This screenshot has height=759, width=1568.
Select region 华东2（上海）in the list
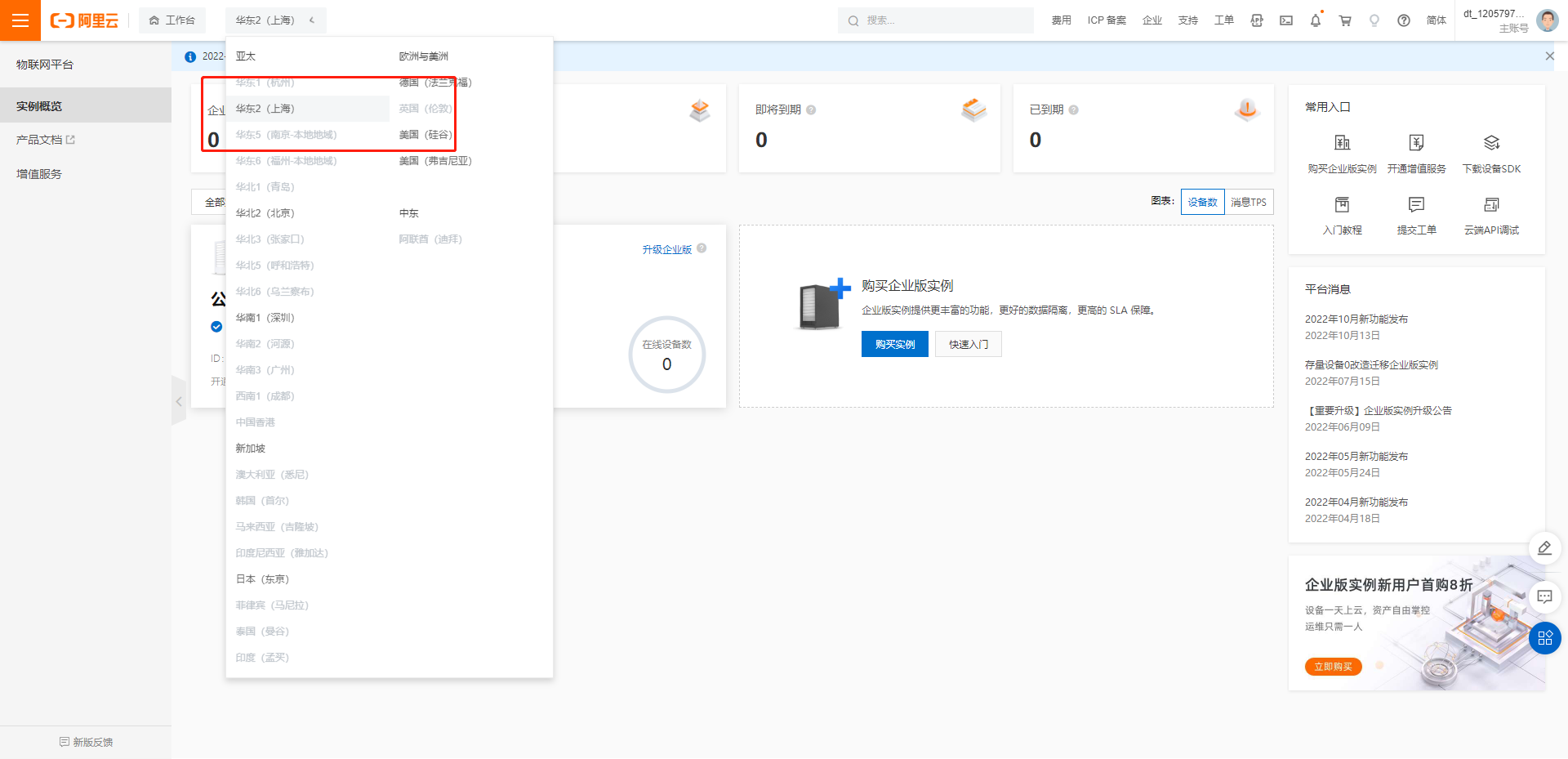[x=308, y=109]
